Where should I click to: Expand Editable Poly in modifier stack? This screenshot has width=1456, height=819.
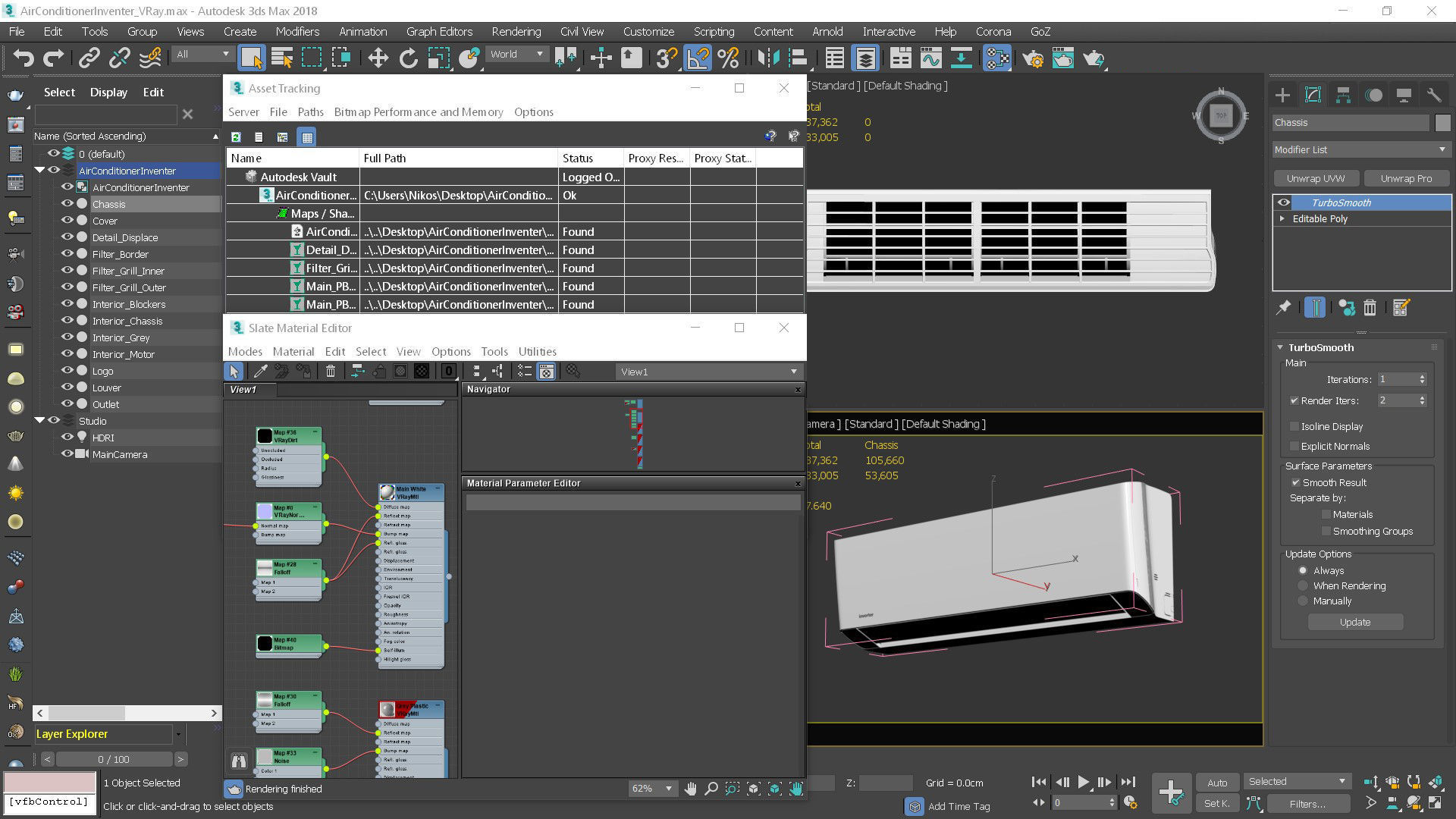coord(1282,218)
